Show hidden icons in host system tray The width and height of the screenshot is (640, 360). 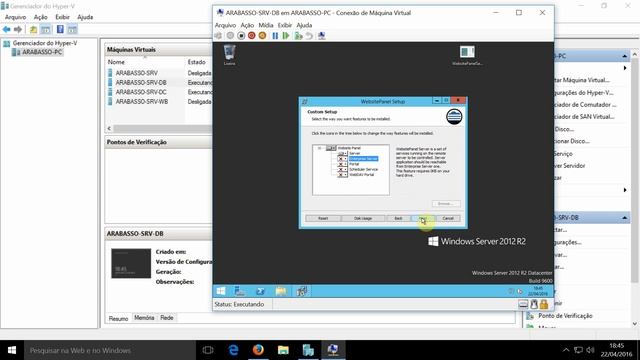pyautogui.click(x=566, y=350)
